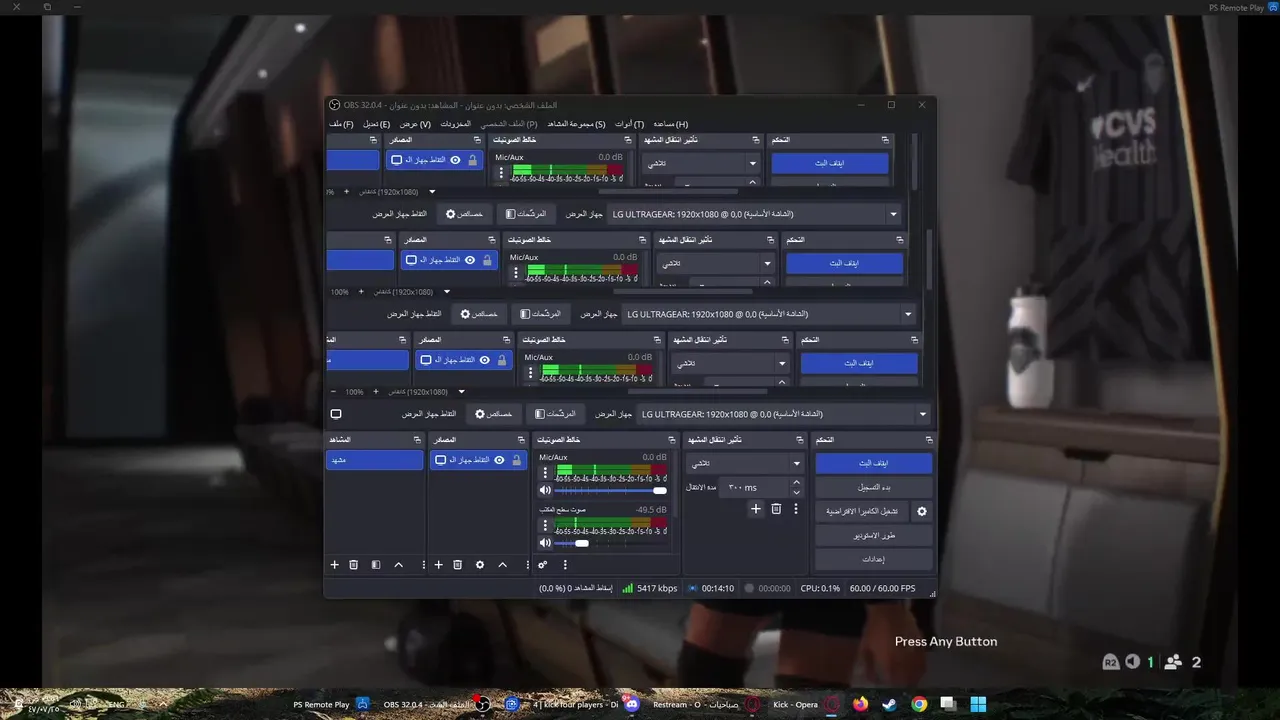Open Properties (خصائص) button beside monitor icon

pos(492,414)
